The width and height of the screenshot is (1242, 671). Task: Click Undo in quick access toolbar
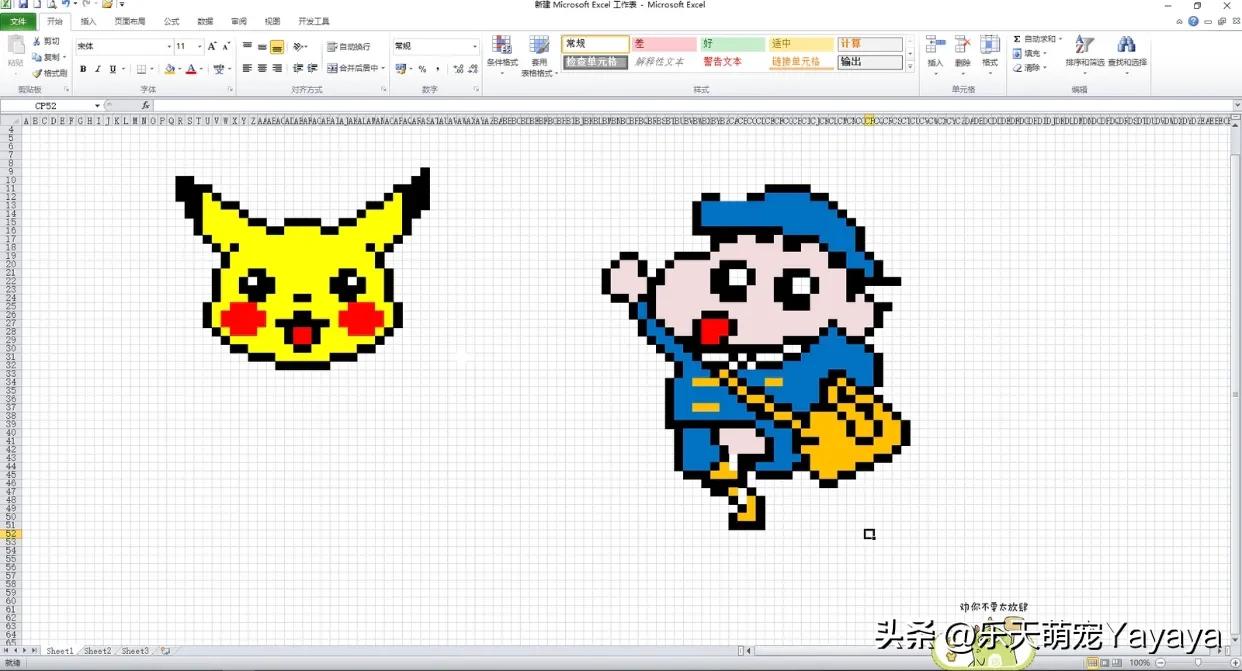tap(64, 5)
